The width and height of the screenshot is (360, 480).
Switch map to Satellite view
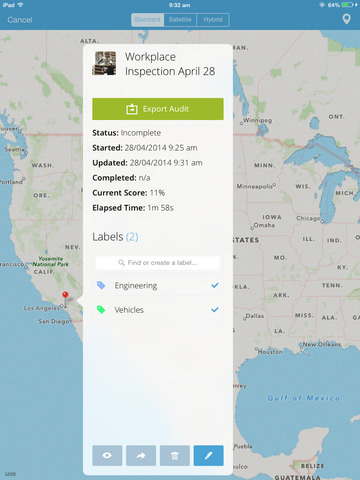pos(180,20)
